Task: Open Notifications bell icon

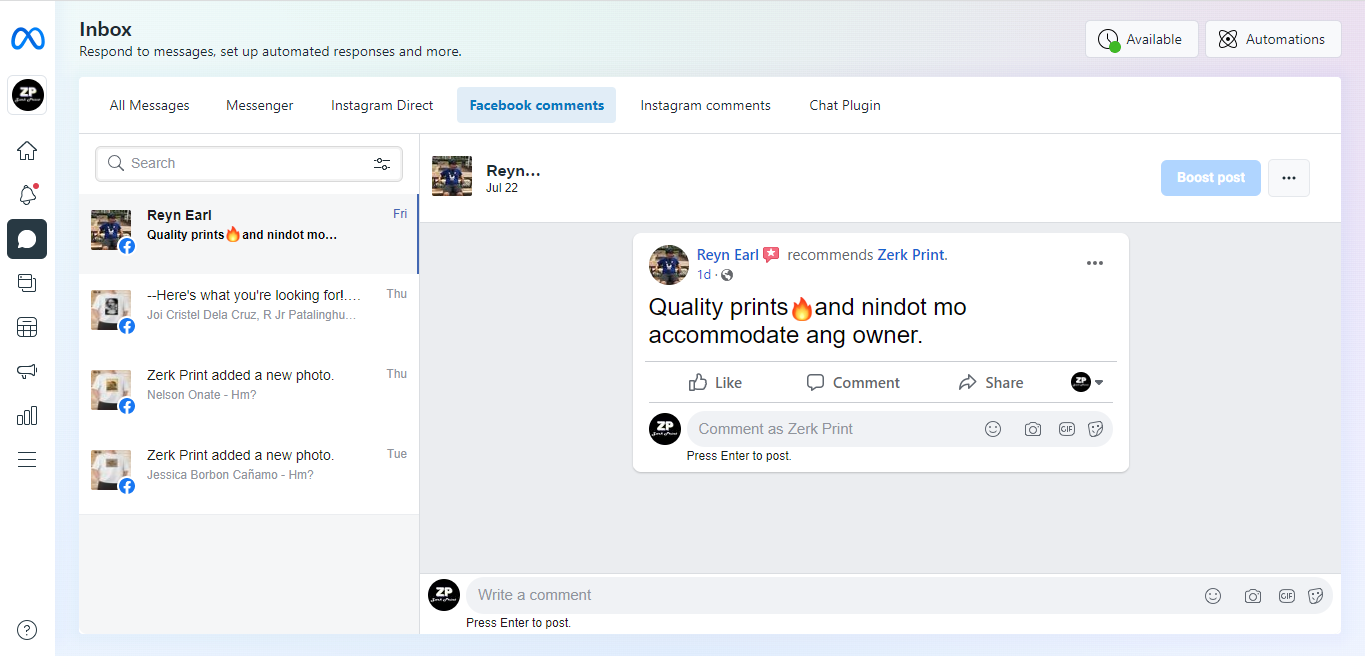Action: [27, 195]
